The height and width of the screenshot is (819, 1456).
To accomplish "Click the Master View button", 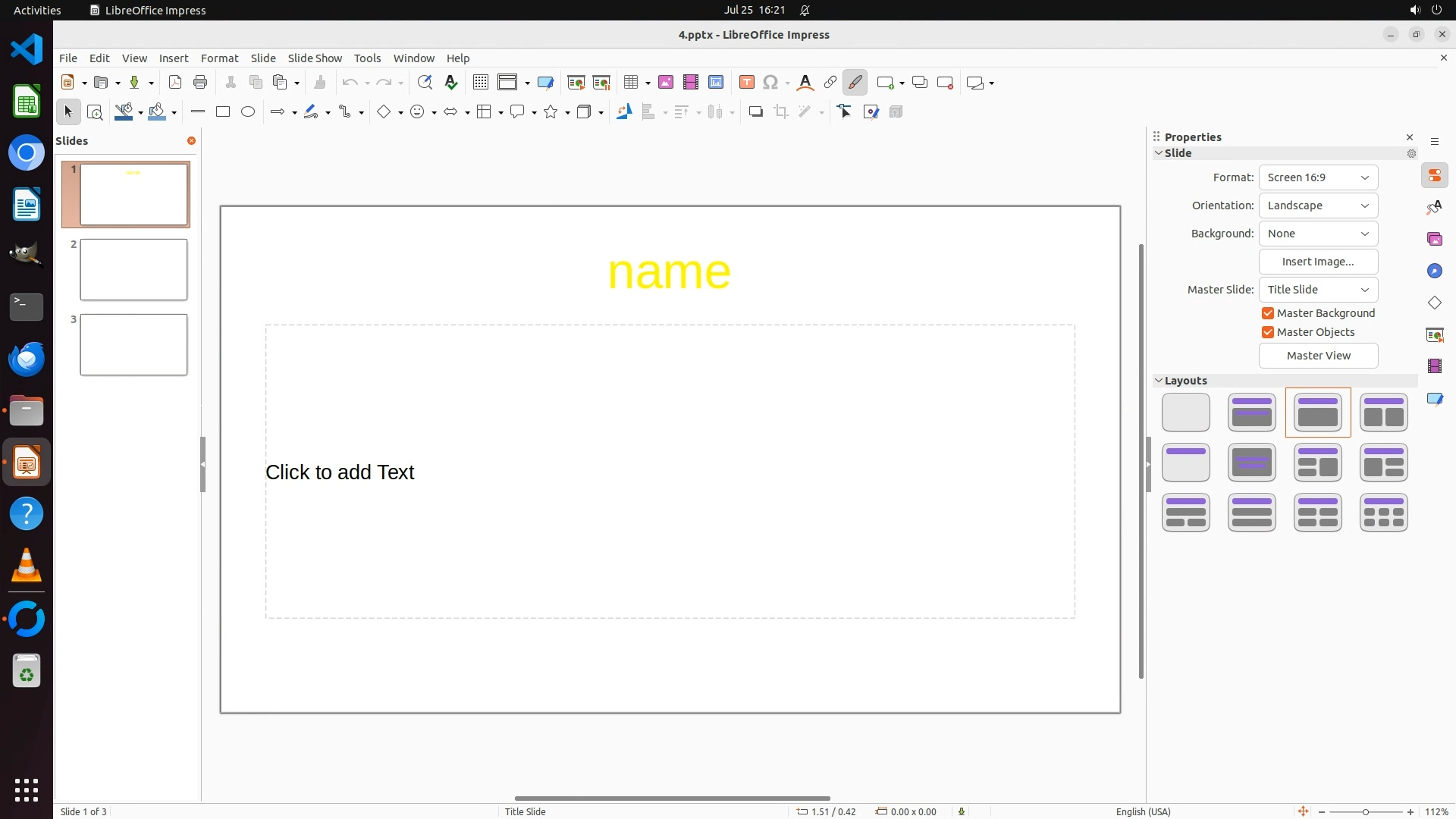I will click(x=1318, y=356).
